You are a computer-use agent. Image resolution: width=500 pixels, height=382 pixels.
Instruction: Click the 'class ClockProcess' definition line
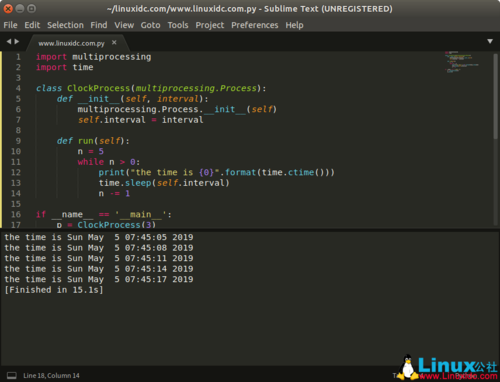(151, 88)
